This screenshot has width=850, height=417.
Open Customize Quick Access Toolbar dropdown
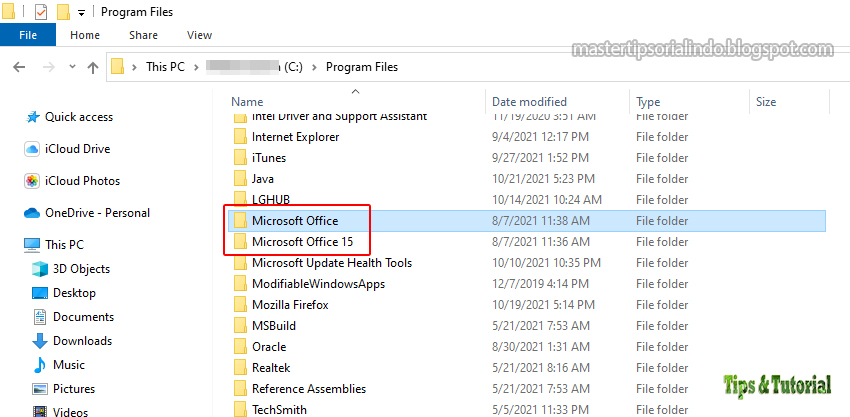tap(81, 12)
